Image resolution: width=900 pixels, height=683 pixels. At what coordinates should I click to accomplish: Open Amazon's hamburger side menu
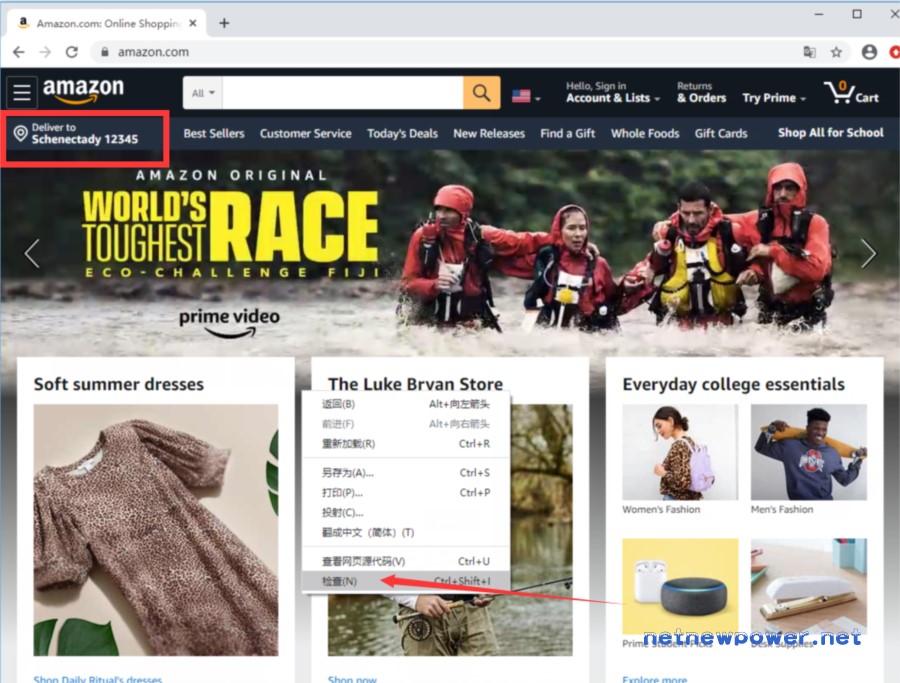point(22,92)
